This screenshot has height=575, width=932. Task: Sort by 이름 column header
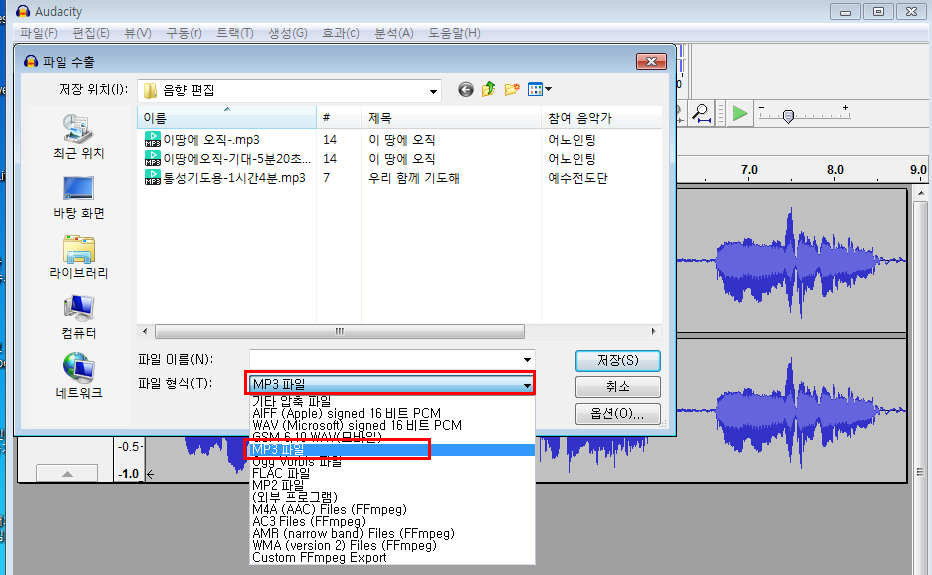(227, 118)
